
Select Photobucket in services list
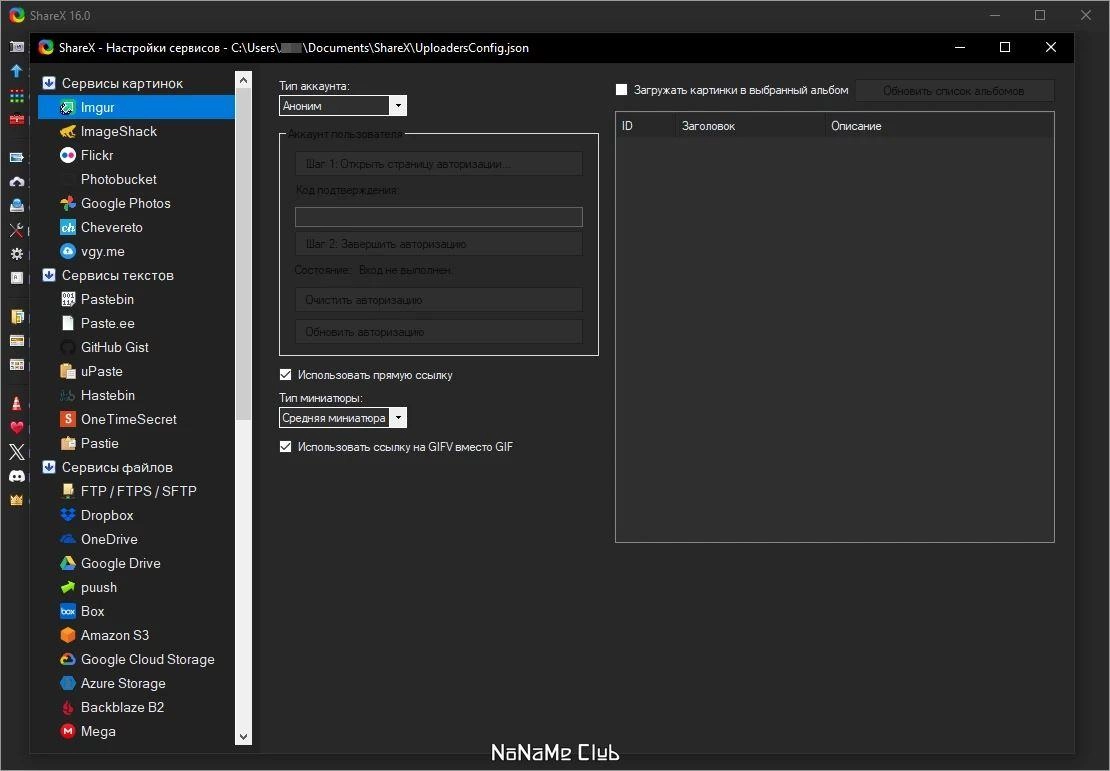119,180
